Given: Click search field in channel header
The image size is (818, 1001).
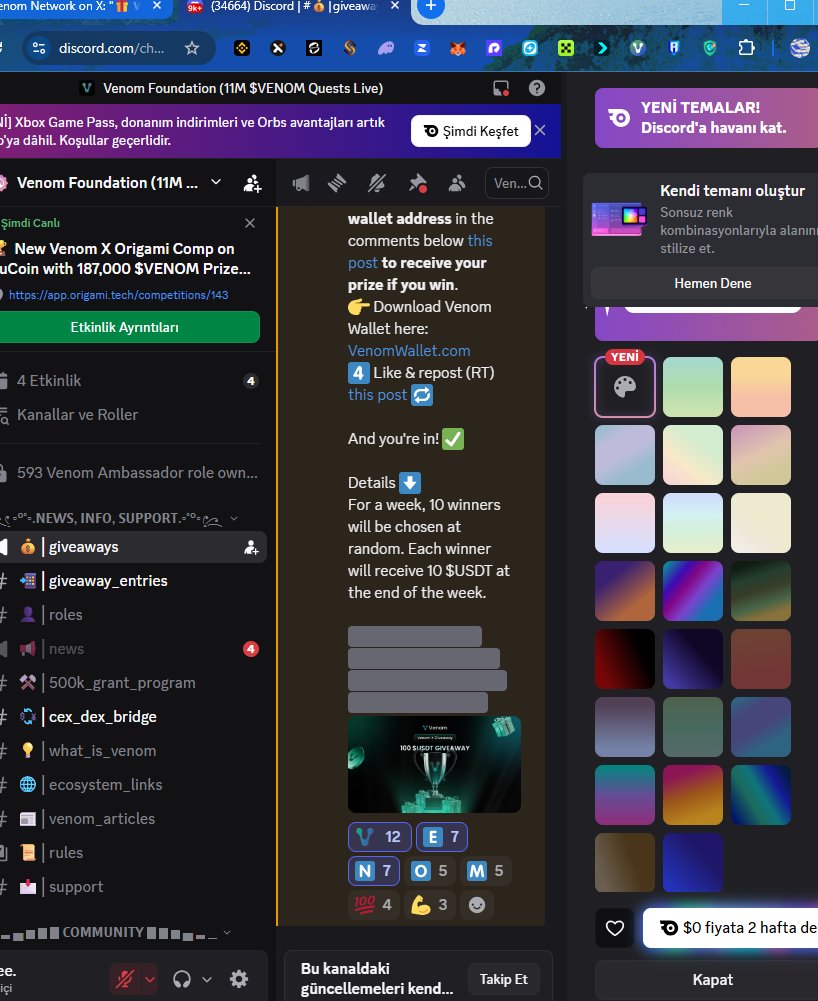Looking at the screenshot, I should pos(517,183).
